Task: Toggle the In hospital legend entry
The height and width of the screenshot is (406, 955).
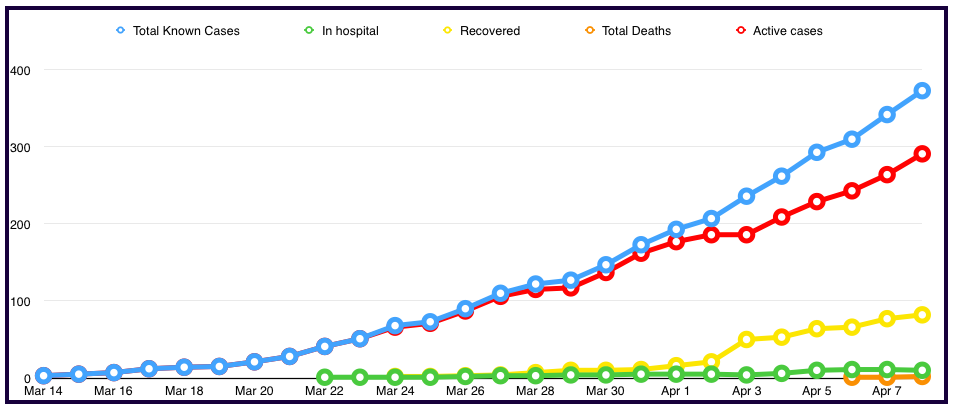Action: click(x=347, y=31)
